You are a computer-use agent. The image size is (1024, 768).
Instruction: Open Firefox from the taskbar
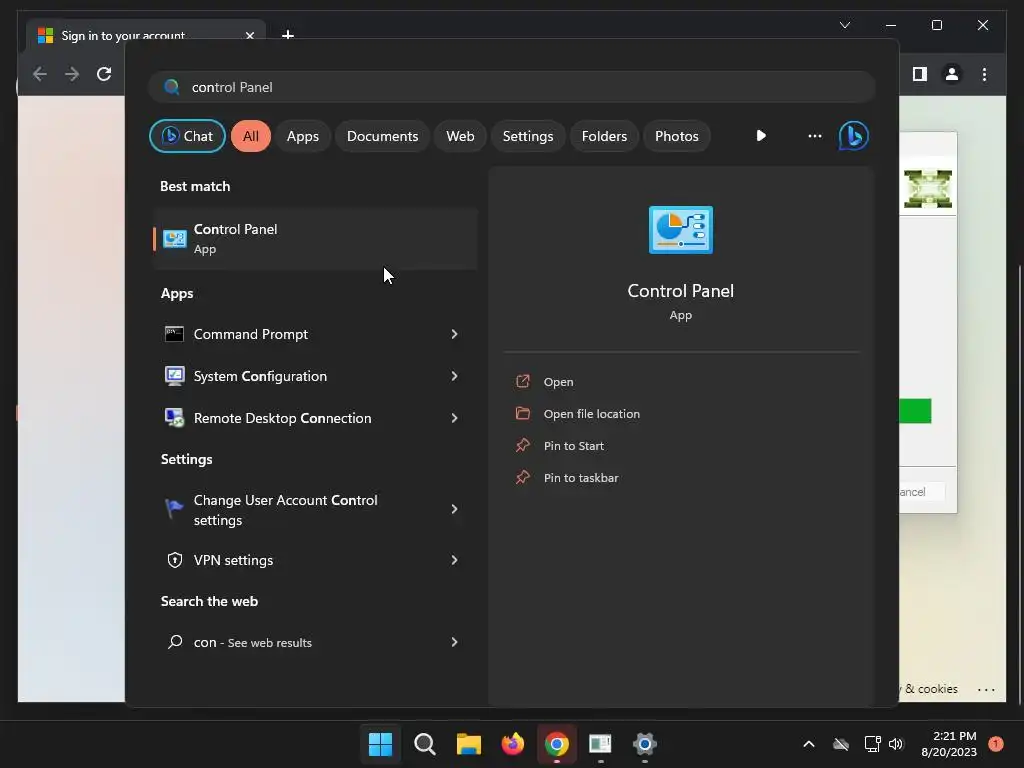pos(513,744)
